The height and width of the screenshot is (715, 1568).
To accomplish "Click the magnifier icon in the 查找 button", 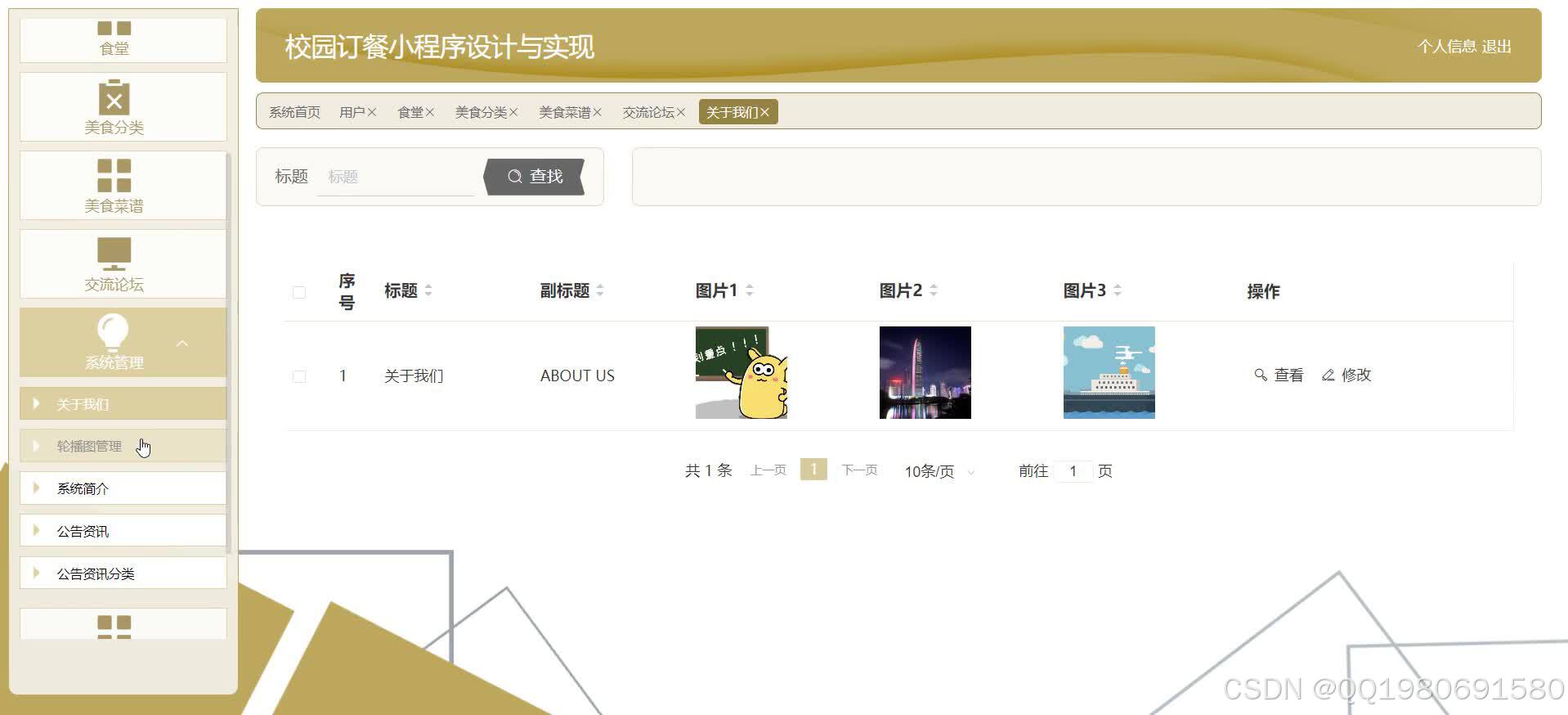I will point(514,177).
